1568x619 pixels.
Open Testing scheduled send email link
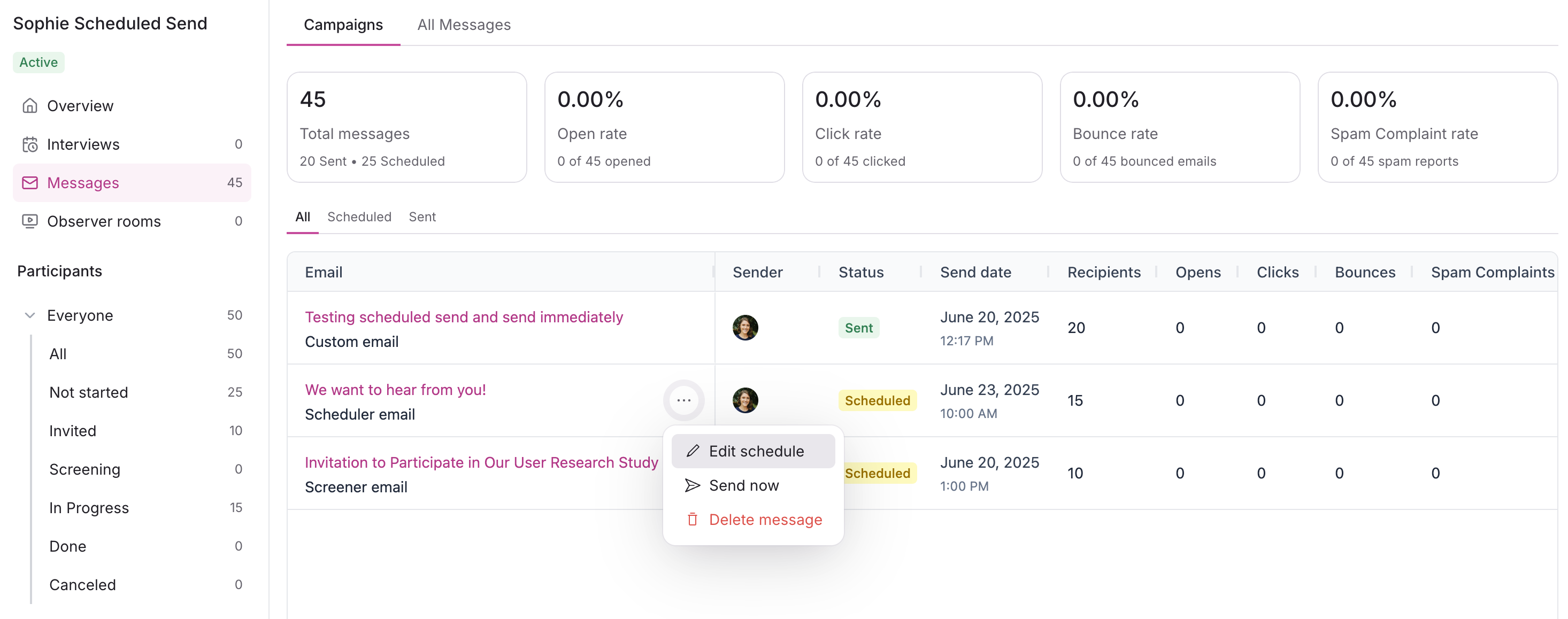coord(463,317)
